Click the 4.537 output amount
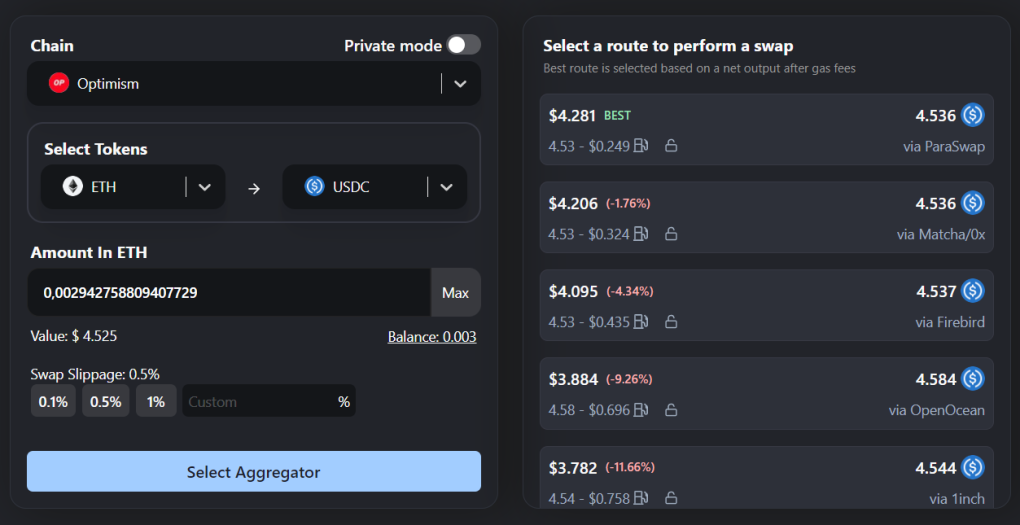 pyautogui.click(x=936, y=291)
